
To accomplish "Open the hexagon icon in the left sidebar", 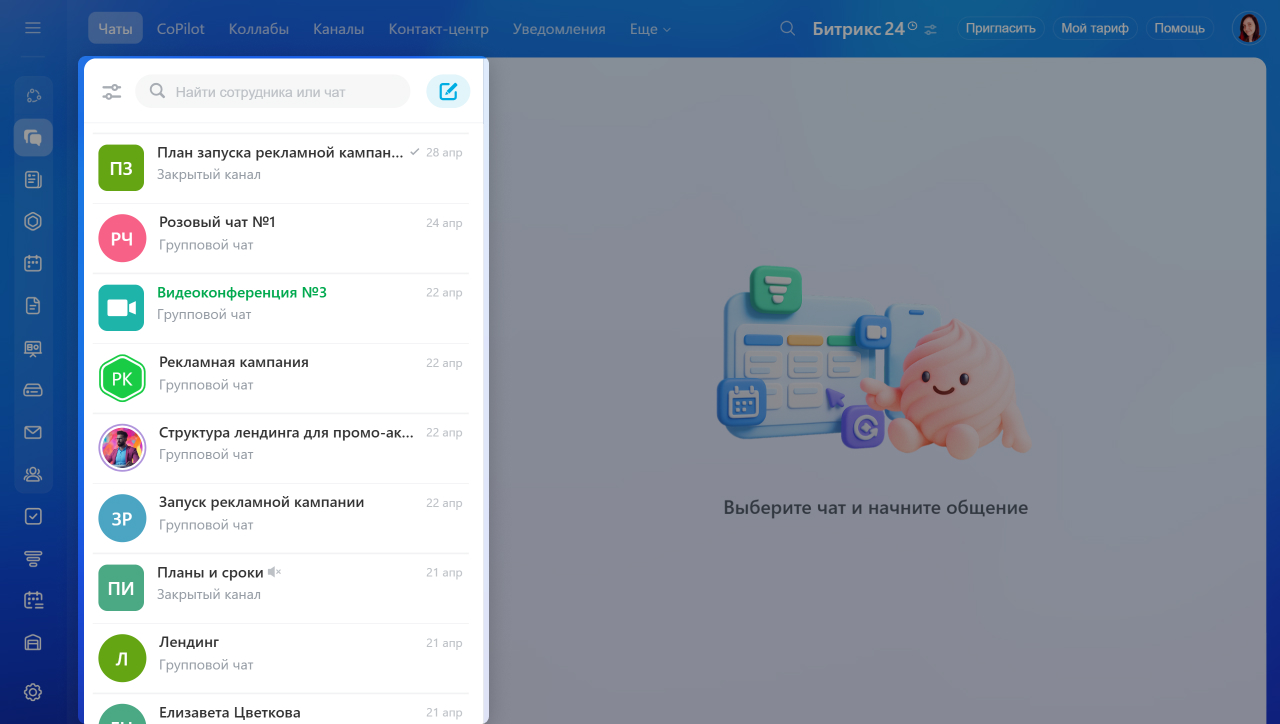I will click(x=33, y=222).
